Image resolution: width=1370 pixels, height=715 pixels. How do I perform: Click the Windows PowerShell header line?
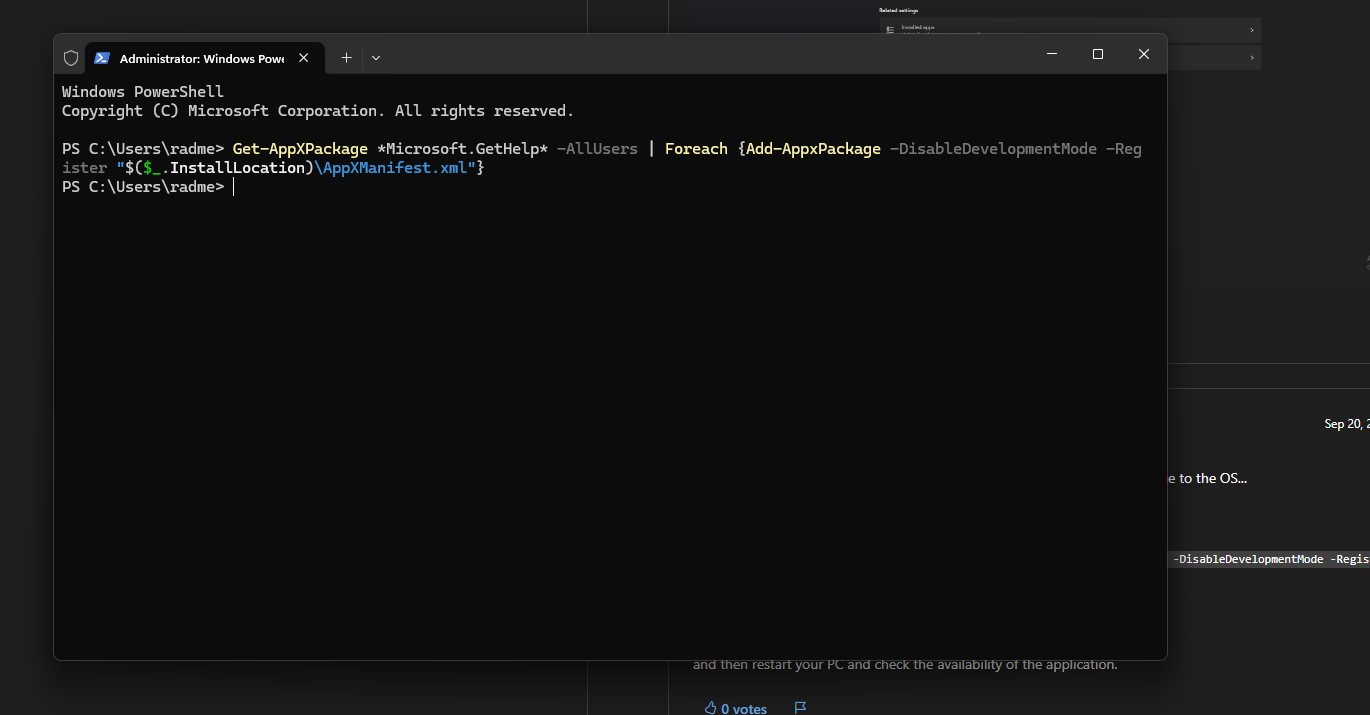(x=143, y=92)
